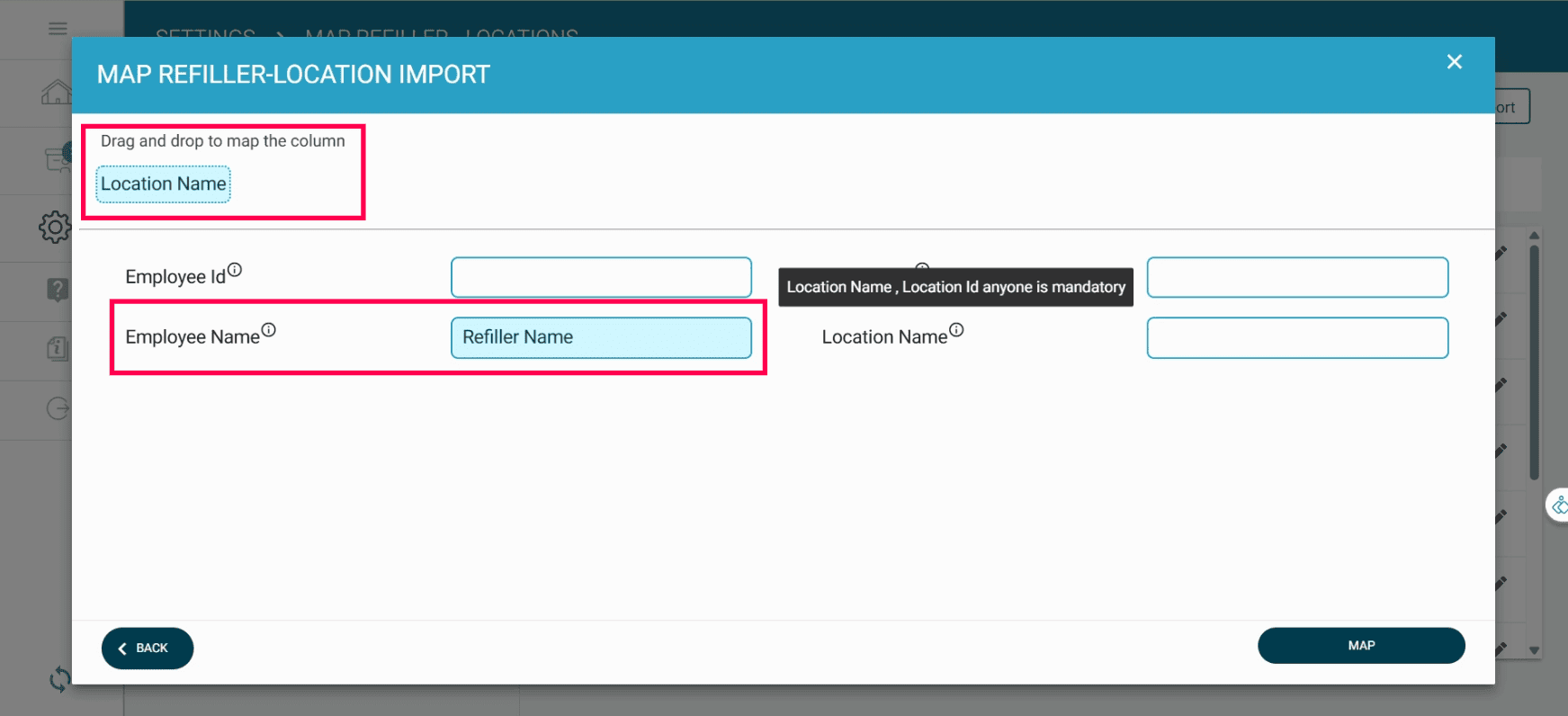Screen dimensions: 1568x716
Task: Click the info icon beside the Location Name label
Action: 956,330
